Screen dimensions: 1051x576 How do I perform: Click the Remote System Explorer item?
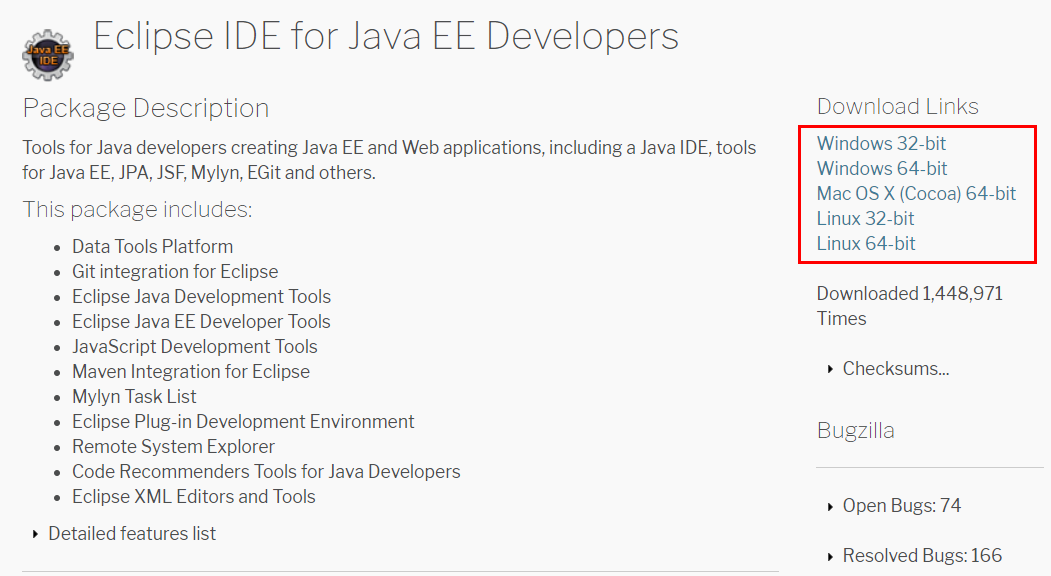click(173, 447)
